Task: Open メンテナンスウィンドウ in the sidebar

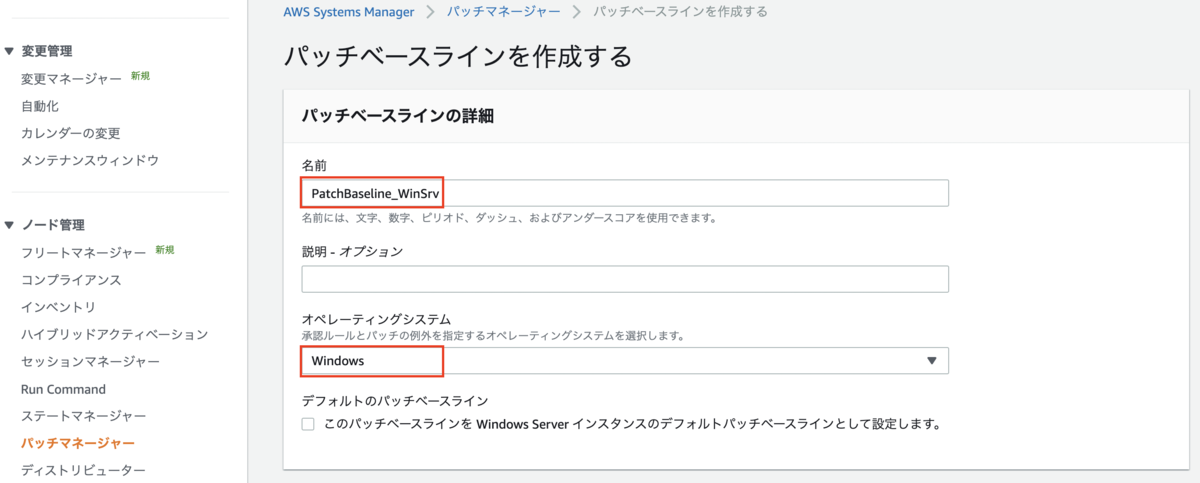Action: 90,159
